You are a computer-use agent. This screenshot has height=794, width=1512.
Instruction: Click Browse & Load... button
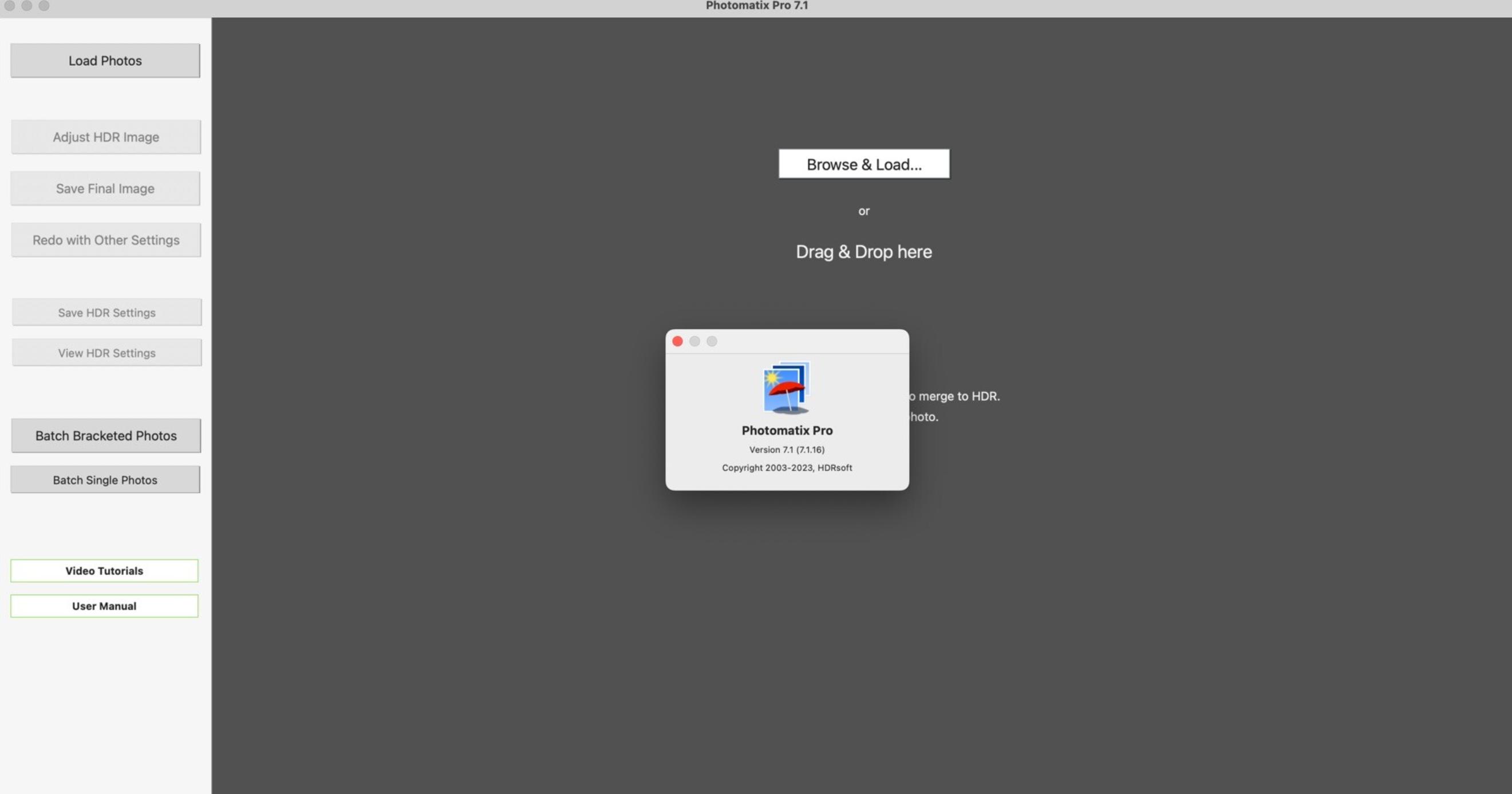(864, 164)
